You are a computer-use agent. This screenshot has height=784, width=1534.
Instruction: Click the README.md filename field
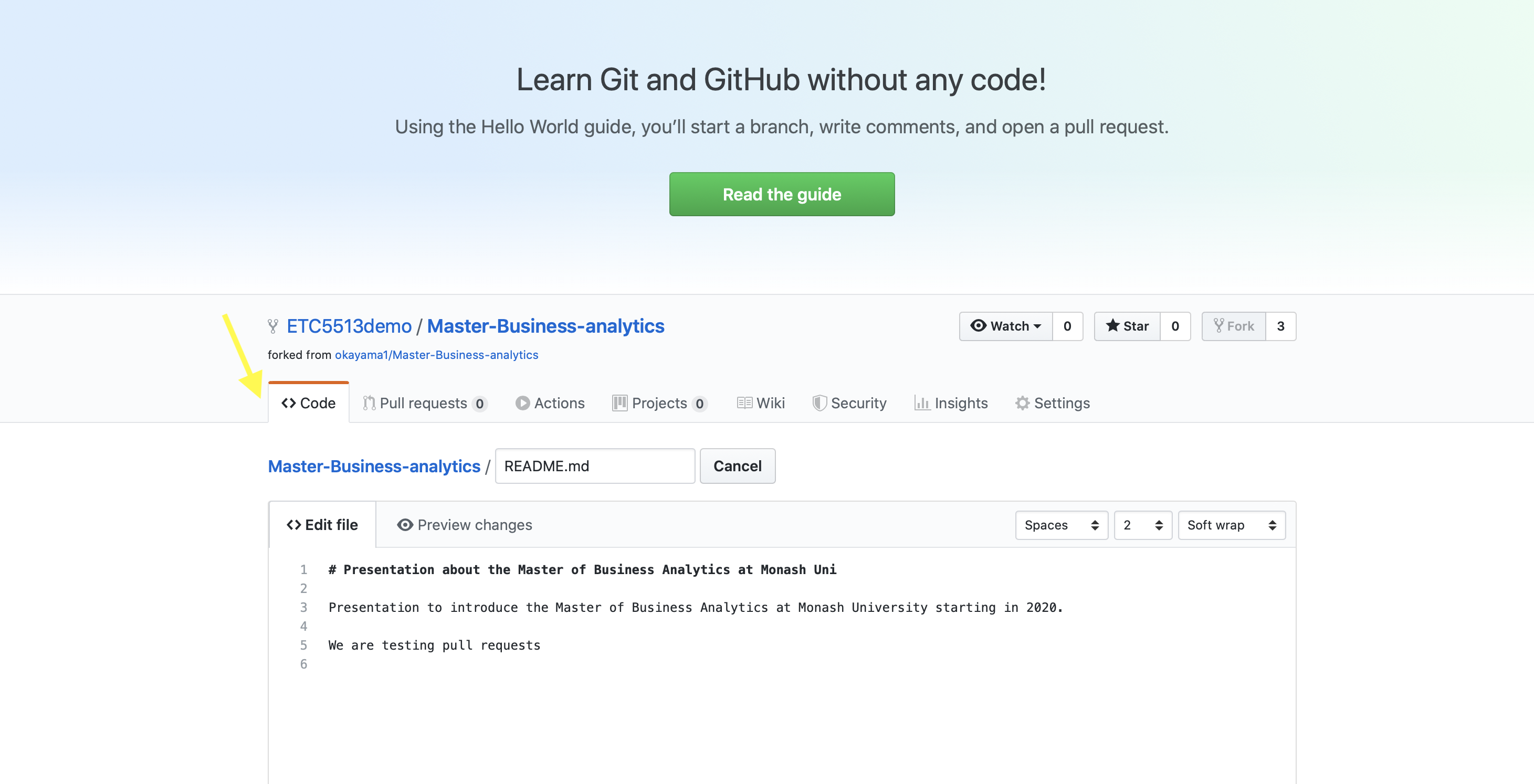pyautogui.click(x=594, y=466)
